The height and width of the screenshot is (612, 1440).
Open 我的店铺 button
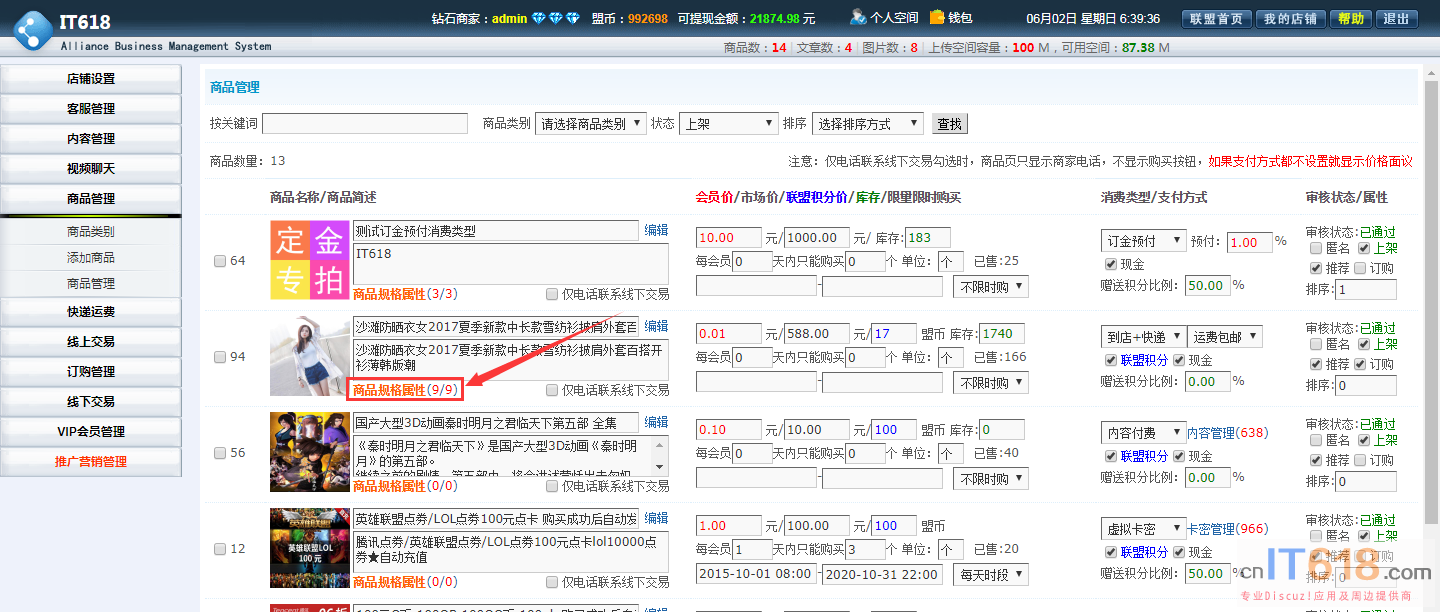pos(1291,19)
